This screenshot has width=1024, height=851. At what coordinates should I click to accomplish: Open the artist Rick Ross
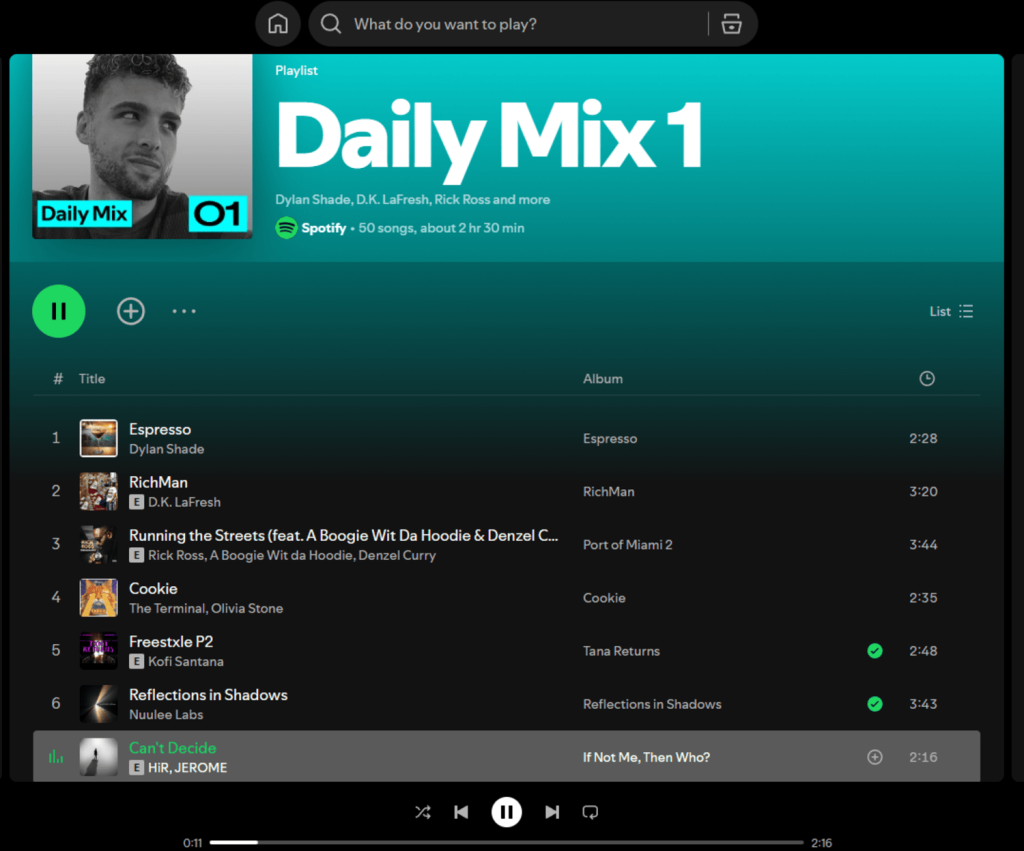[x=176, y=555]
